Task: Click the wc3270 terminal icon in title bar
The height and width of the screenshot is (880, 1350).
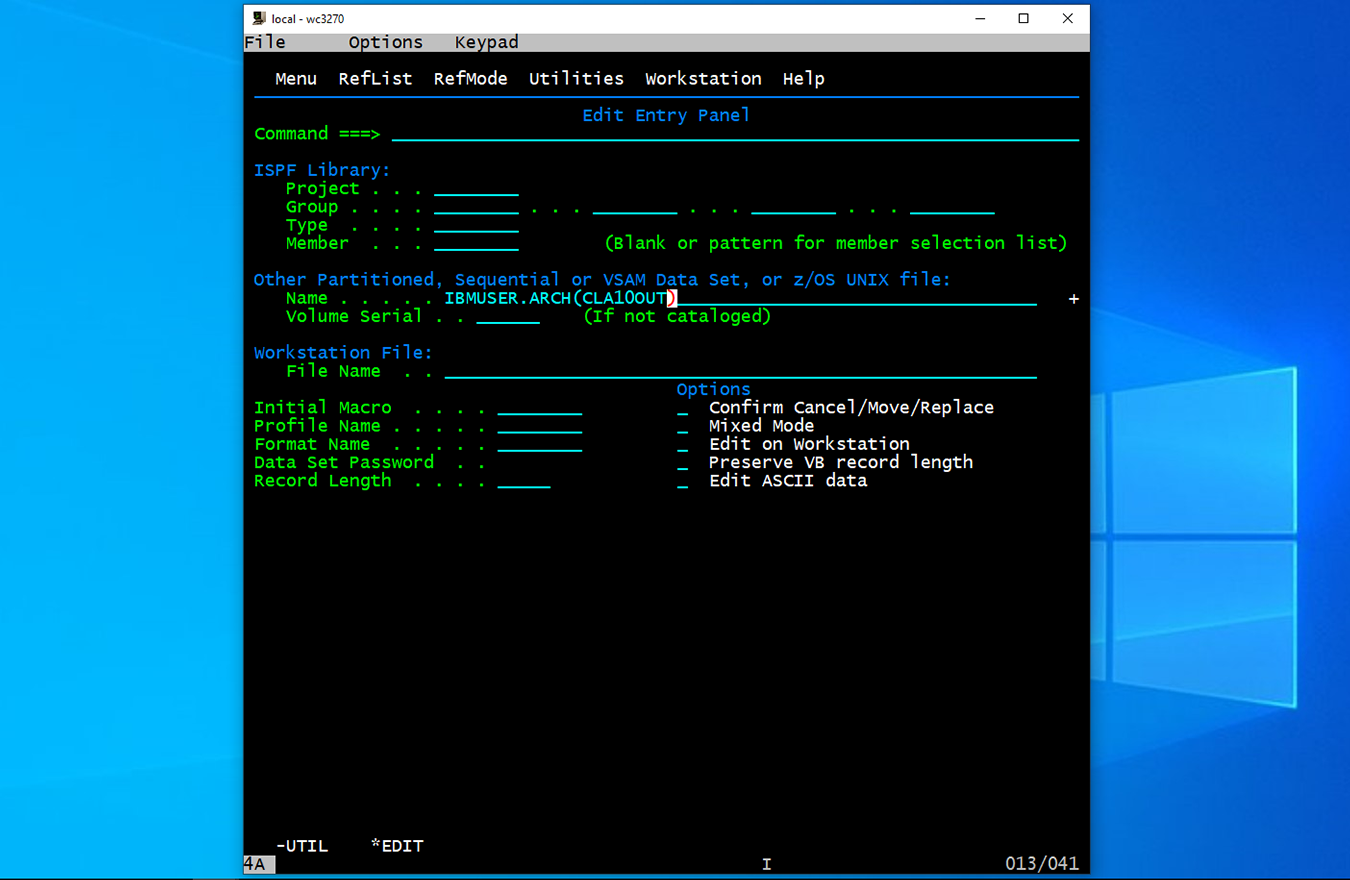Action: (259, 18)
